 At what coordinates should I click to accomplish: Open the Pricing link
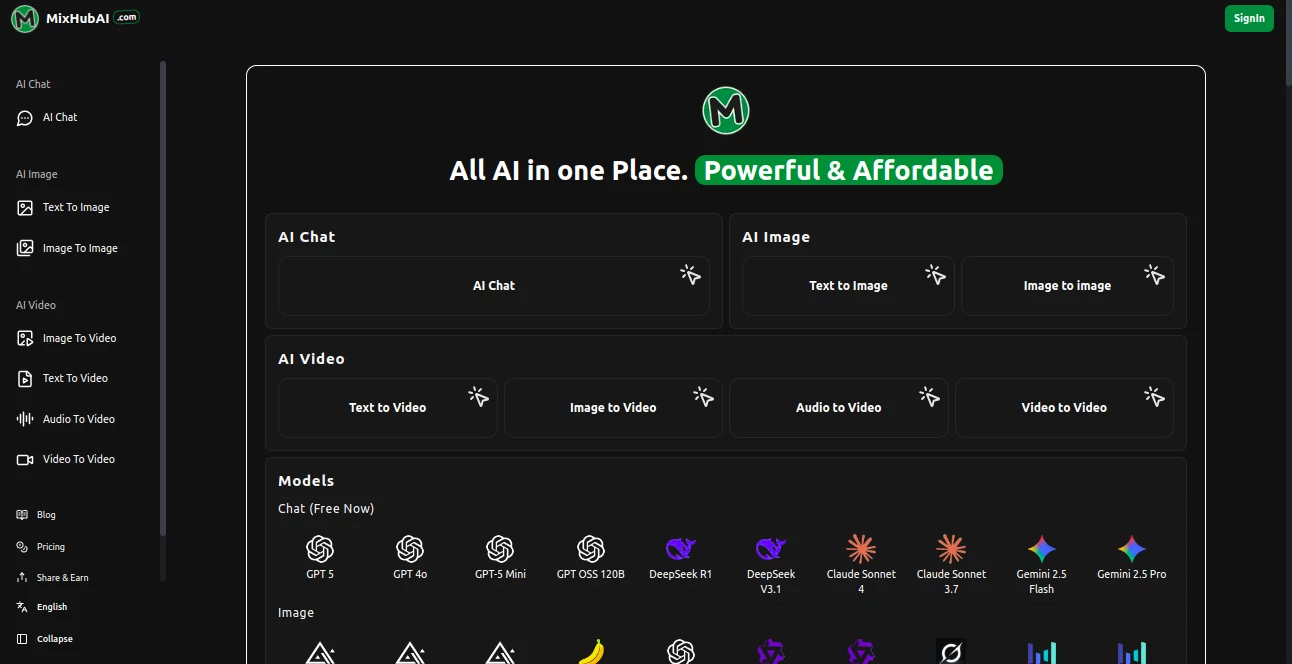click(50, 547)
